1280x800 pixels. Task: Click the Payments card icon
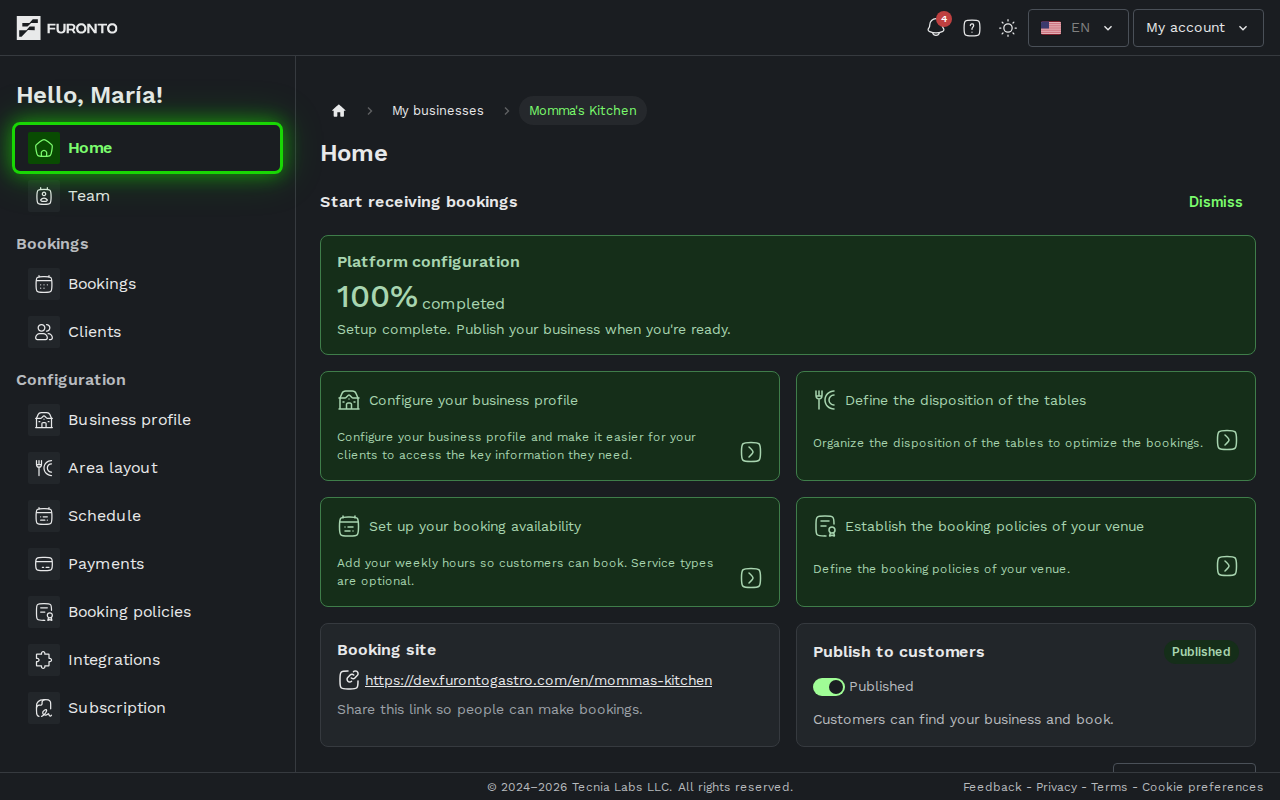click(x=44, y=564)
